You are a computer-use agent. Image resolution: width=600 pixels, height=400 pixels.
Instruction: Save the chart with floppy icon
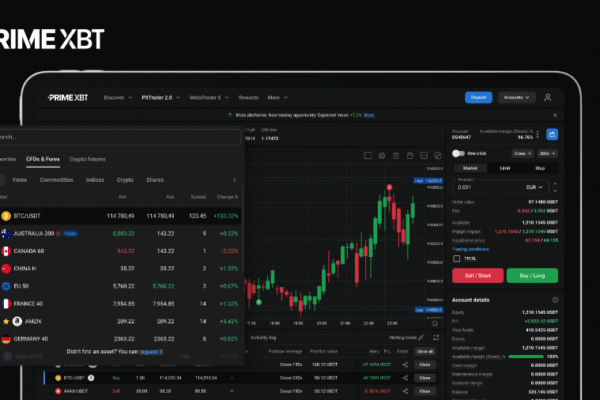410,155
